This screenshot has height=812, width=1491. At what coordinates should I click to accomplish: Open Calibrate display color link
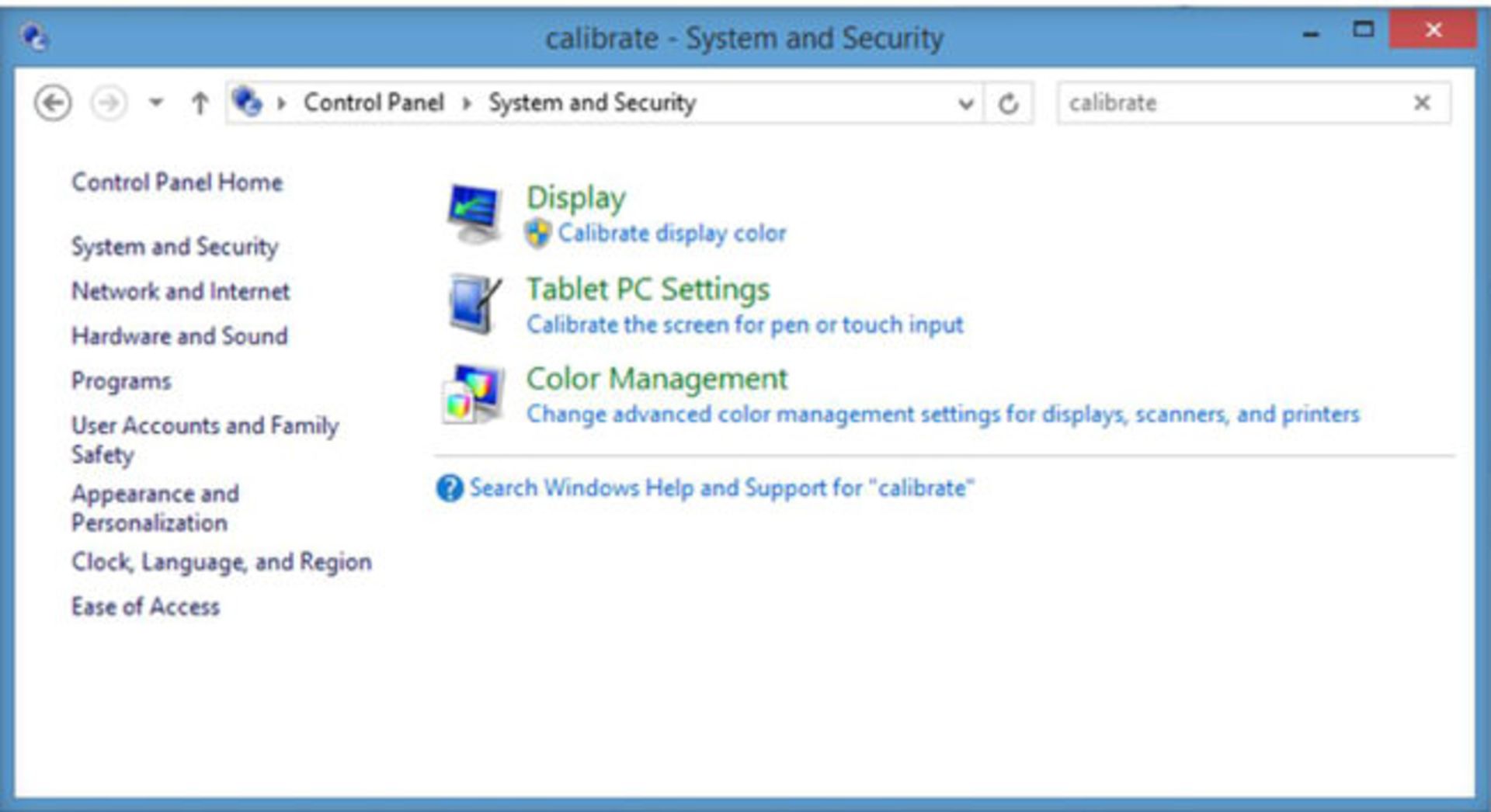[x=672, y=233]
